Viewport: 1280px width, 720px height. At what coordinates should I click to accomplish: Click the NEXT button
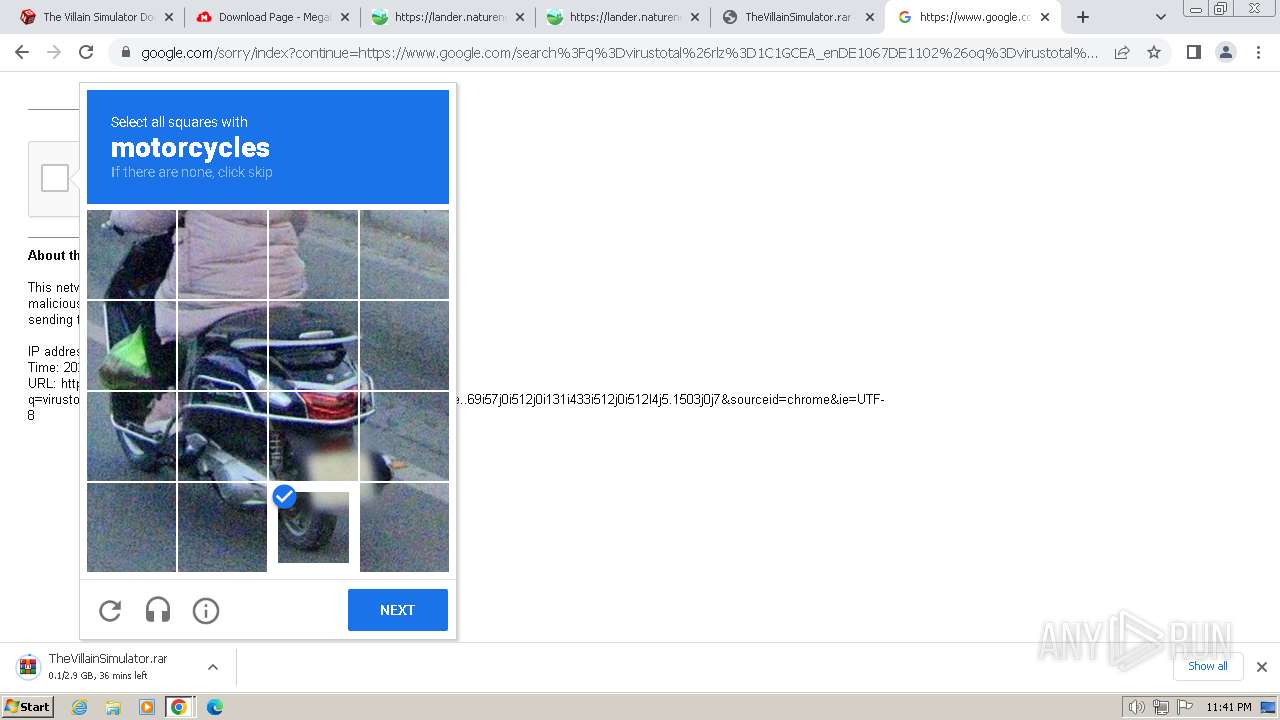(397, 610)
